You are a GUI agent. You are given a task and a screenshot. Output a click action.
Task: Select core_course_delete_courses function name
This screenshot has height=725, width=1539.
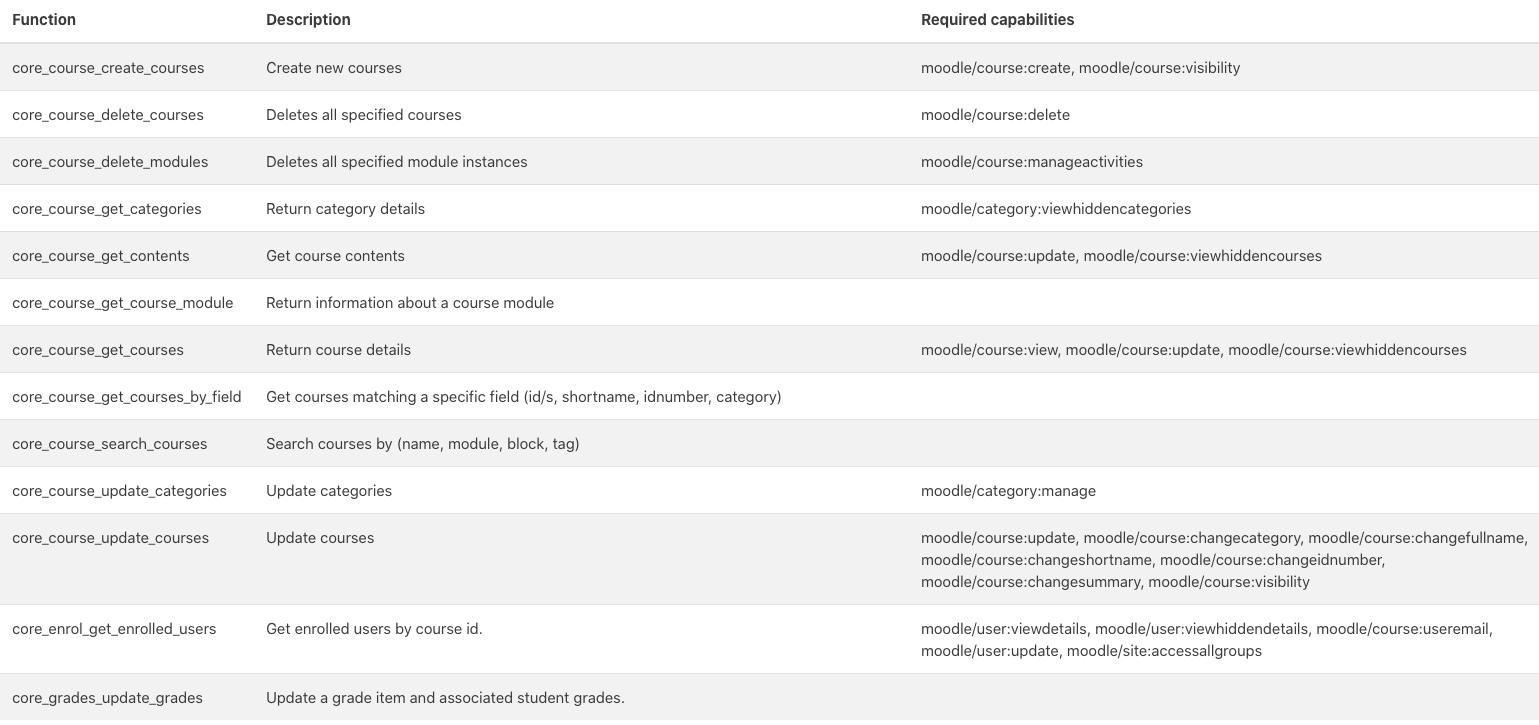point(108,115)
